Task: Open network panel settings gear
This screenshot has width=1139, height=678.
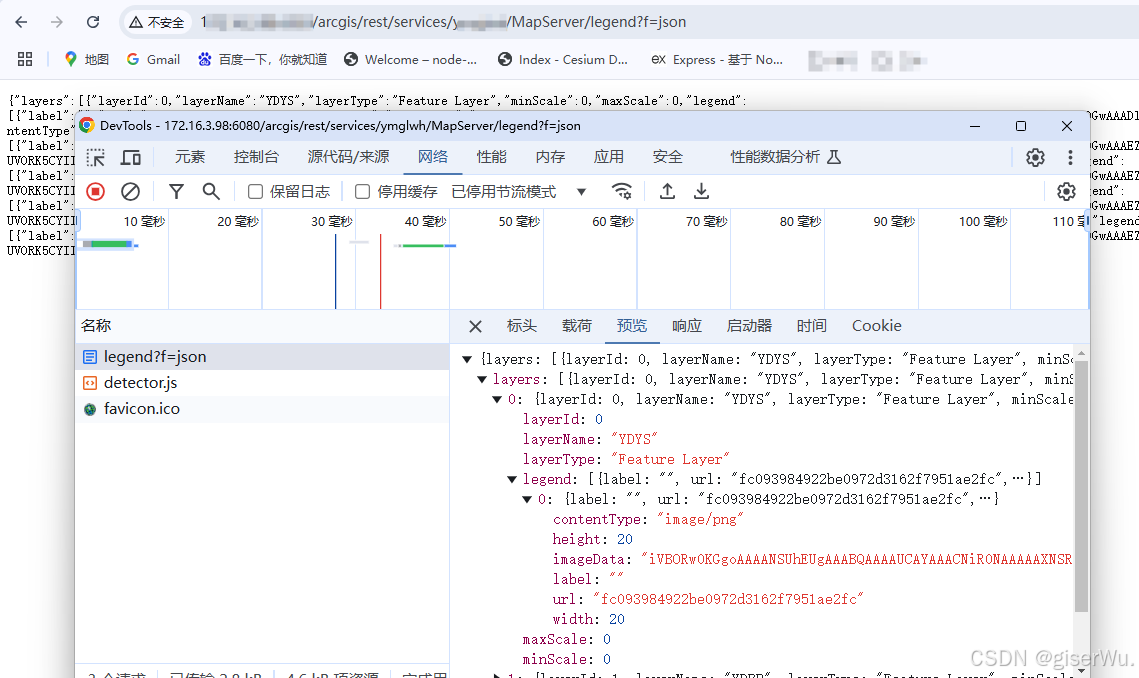Action: click(x=1066, y=191)
